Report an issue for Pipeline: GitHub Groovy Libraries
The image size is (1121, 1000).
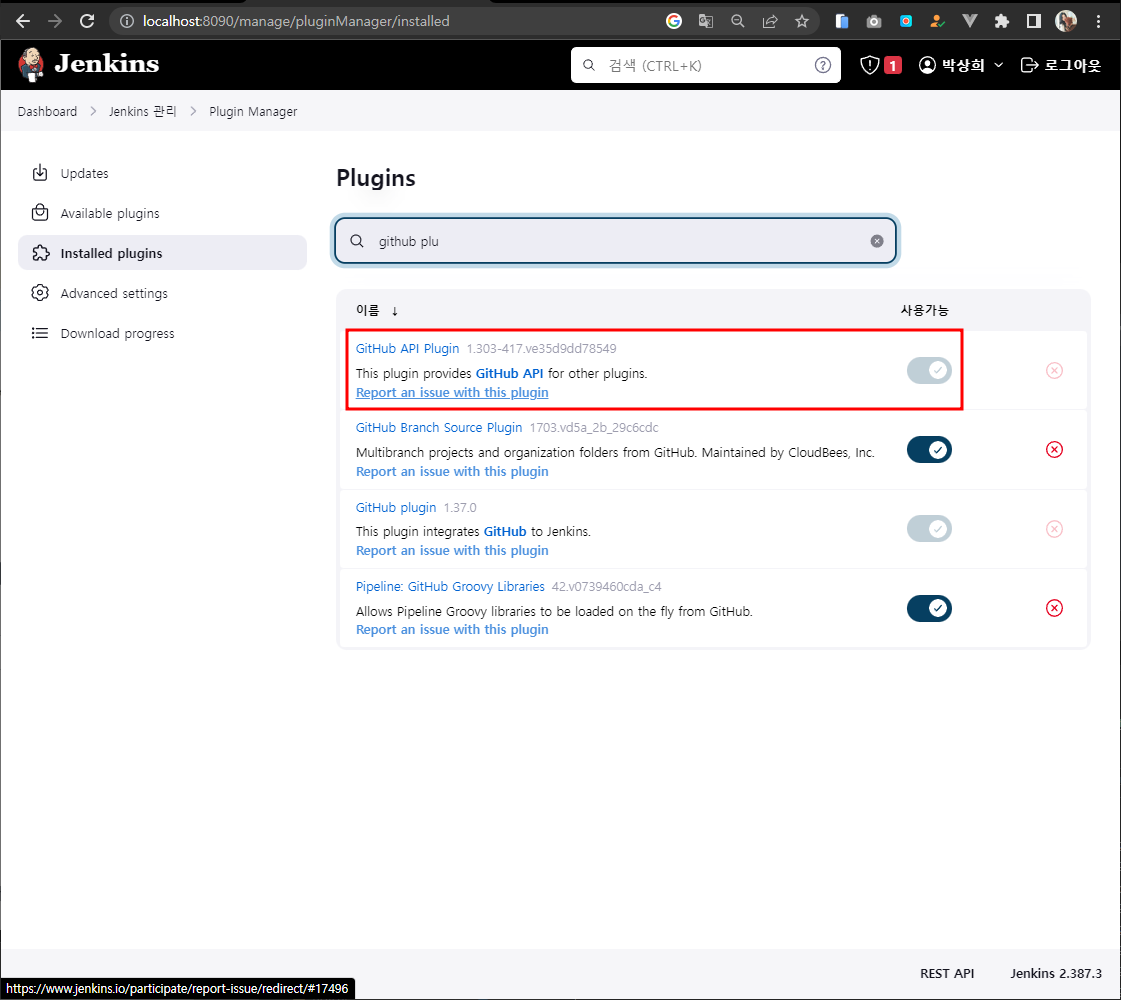(x=452, y=630)
